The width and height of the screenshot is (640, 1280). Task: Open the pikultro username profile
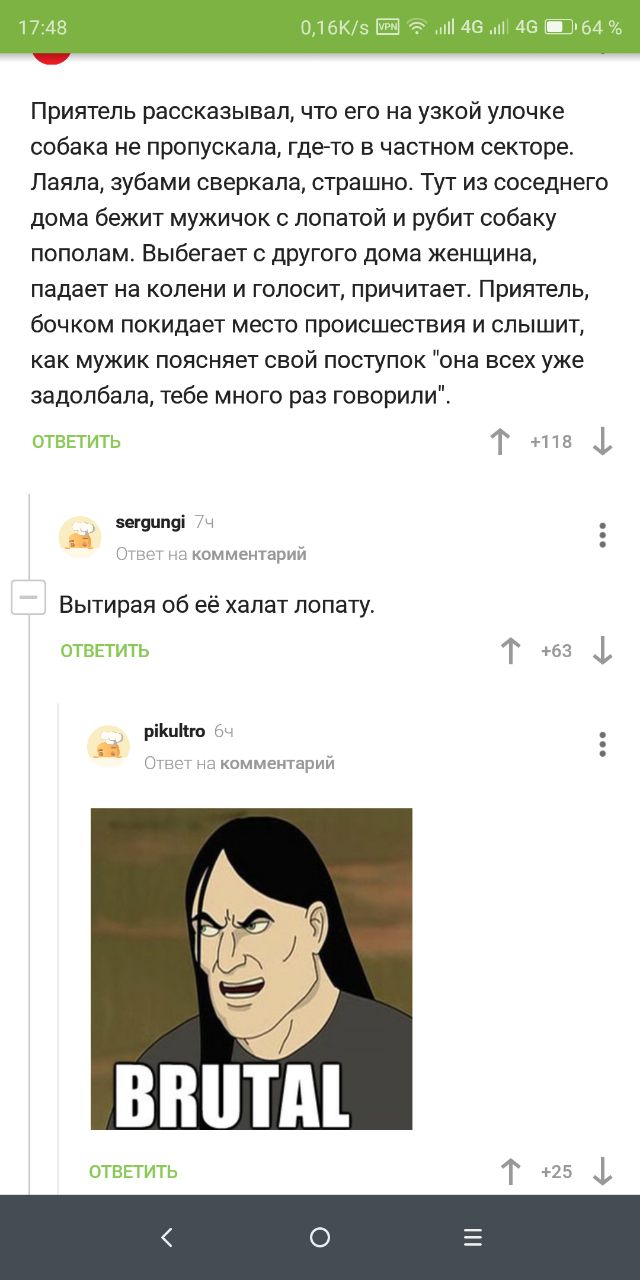click(x=174, y=731)
